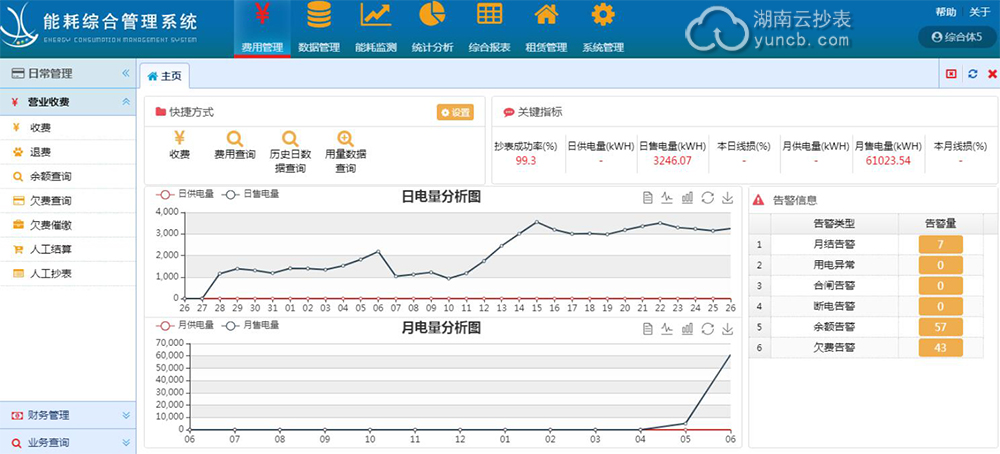Click the 帮助 link at top right
The width and height of the screenshot is (1000, 454).
click(x=945, y=12)
